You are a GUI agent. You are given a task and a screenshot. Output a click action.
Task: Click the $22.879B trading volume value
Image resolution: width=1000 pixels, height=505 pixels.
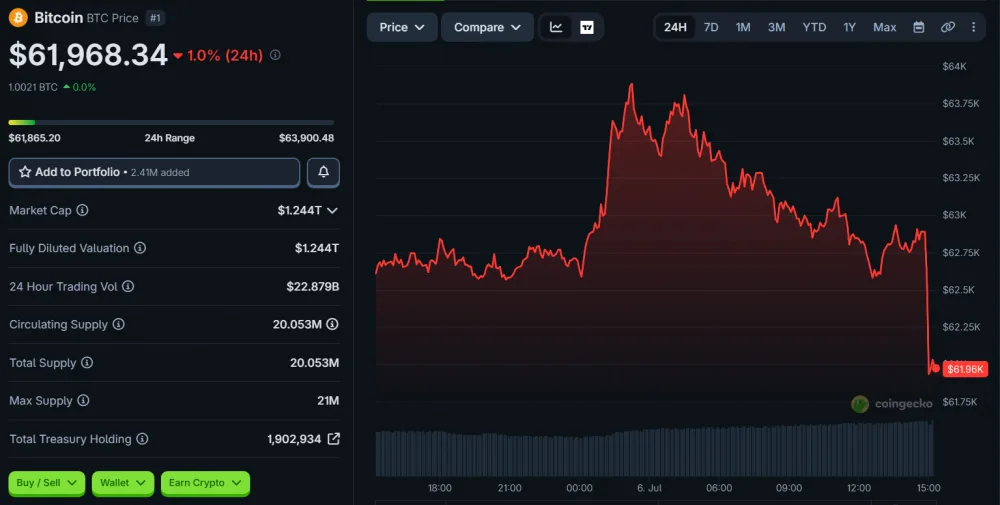pos(312,286)
